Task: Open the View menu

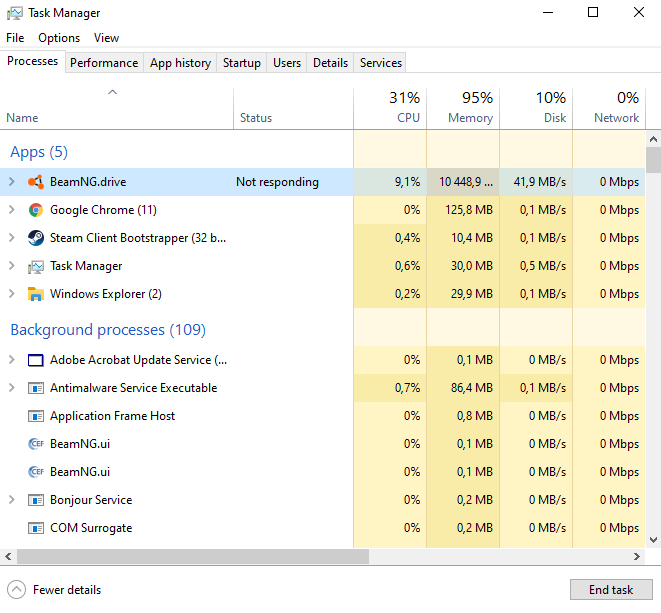Action: click(106, 38)
